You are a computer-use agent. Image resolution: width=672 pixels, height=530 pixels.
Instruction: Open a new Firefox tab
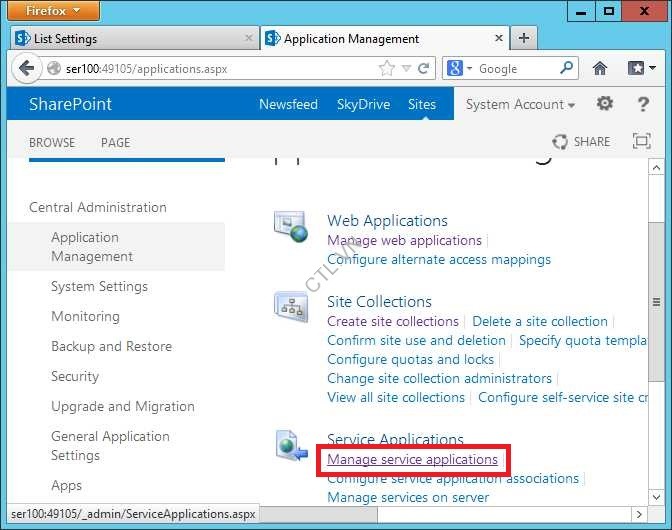[524, 38]
